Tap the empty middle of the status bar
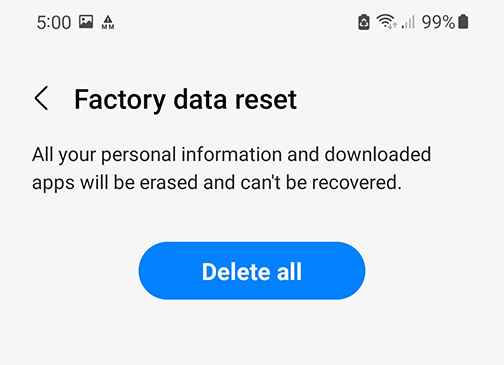This screenshot has height=365, width=504. coord(233,22)
